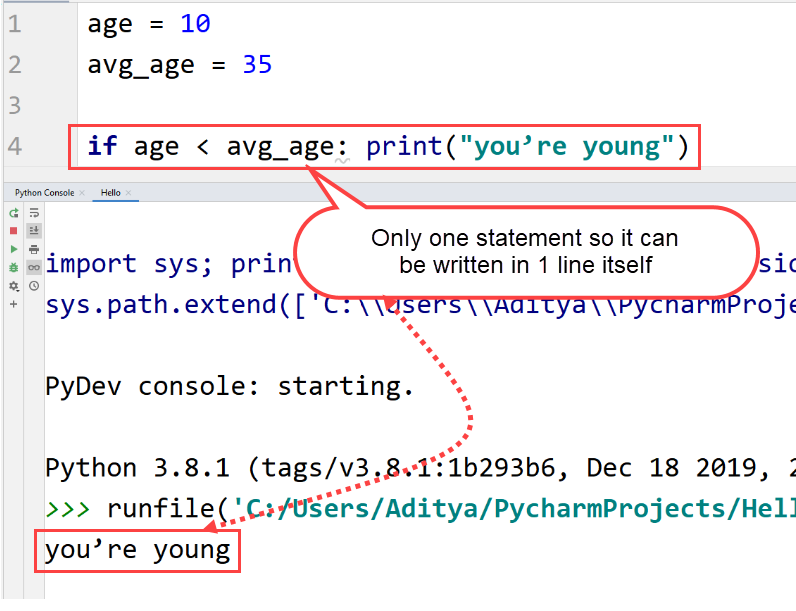The width and height of the screenshot is (796, 611).
Task: Click the Print console output icon
Action: coord(34,249)
